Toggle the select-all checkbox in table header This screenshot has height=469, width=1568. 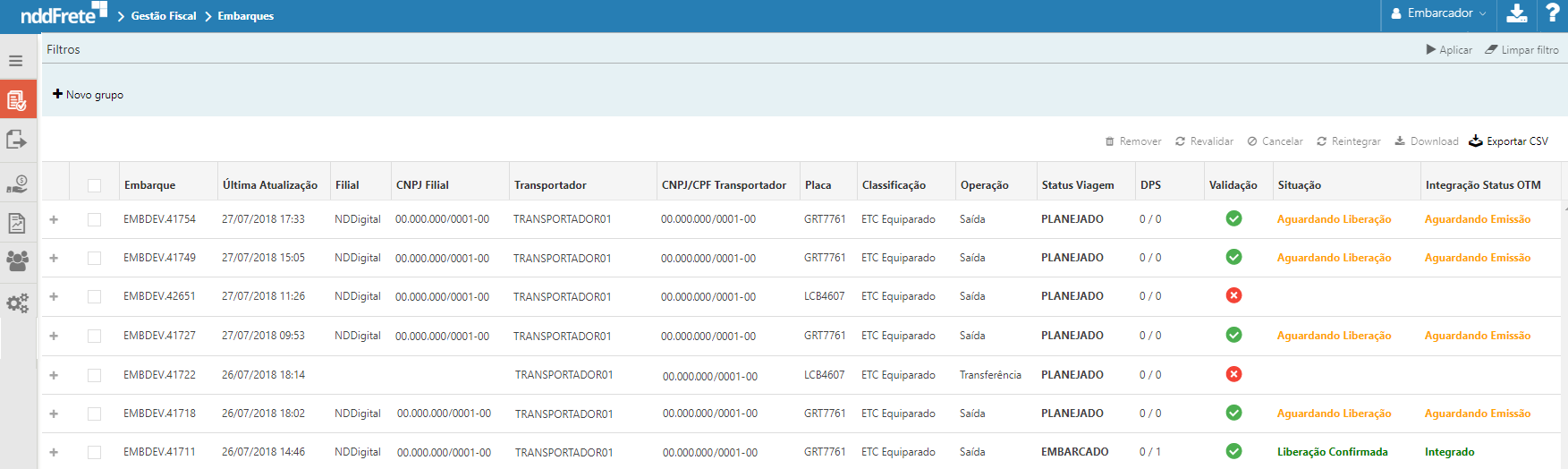coord(94,185)
